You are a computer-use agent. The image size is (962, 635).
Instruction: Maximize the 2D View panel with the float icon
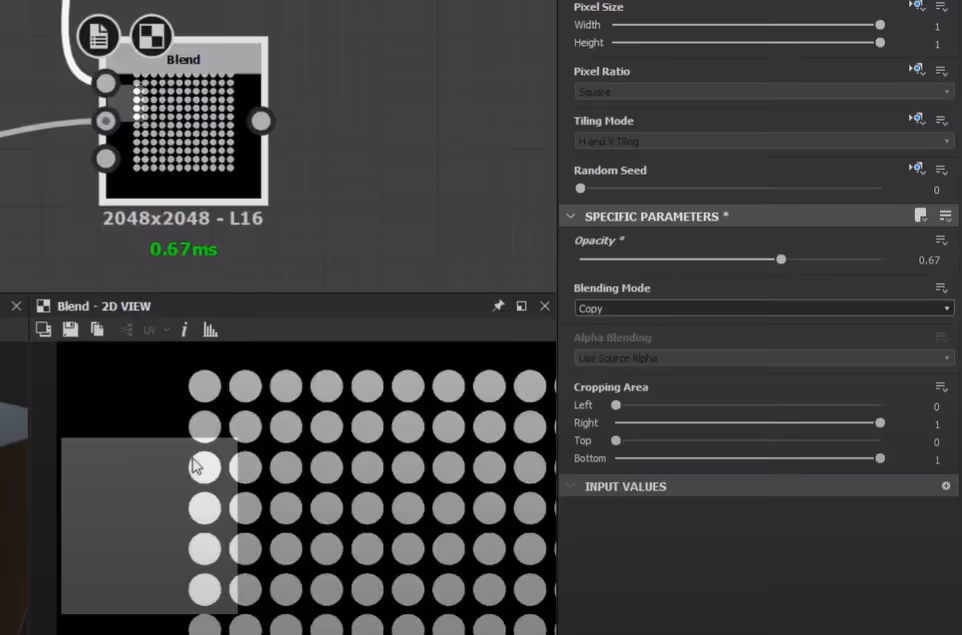(521, 306)
